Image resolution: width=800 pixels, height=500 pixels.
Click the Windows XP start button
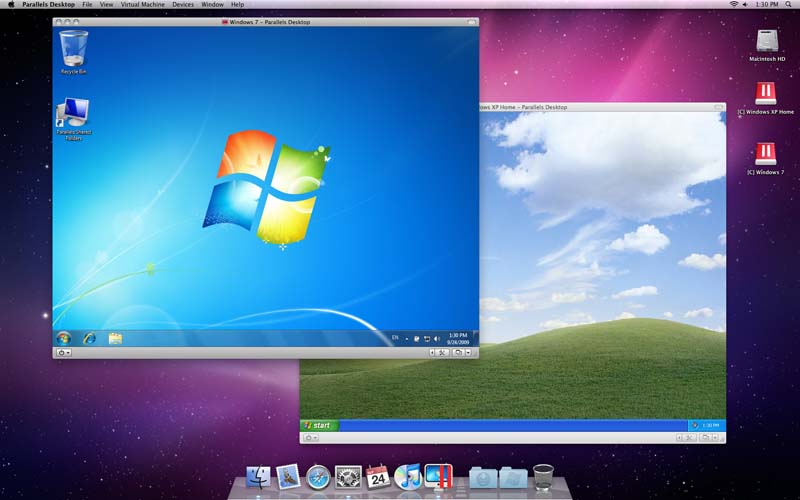point(319,425)
